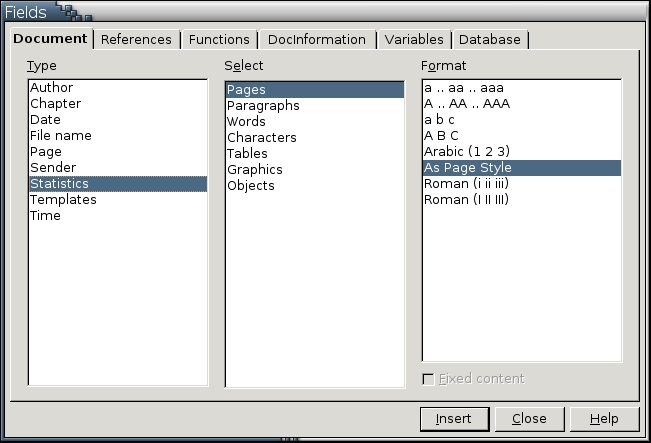Select Roman (I II III) format

click(x=466, y=200)
